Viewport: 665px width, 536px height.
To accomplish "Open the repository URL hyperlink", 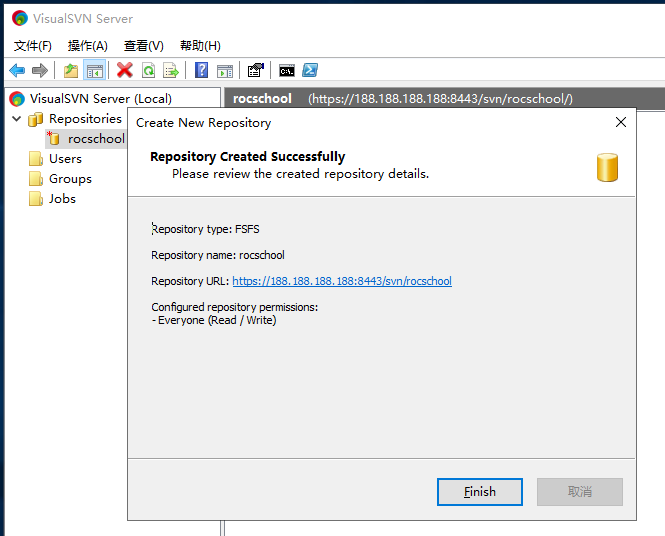I will pyautogui.click(x=342, y=281).
